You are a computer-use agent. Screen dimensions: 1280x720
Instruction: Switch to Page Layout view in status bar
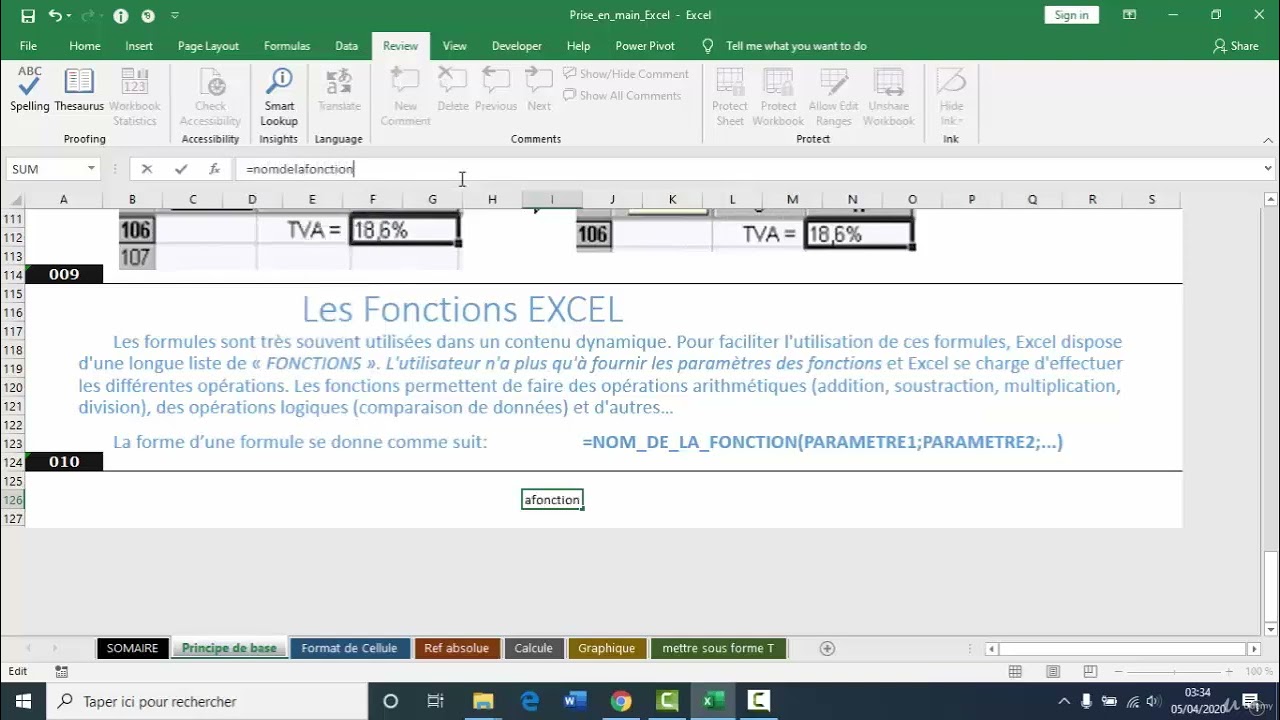tap(1053, 672)
